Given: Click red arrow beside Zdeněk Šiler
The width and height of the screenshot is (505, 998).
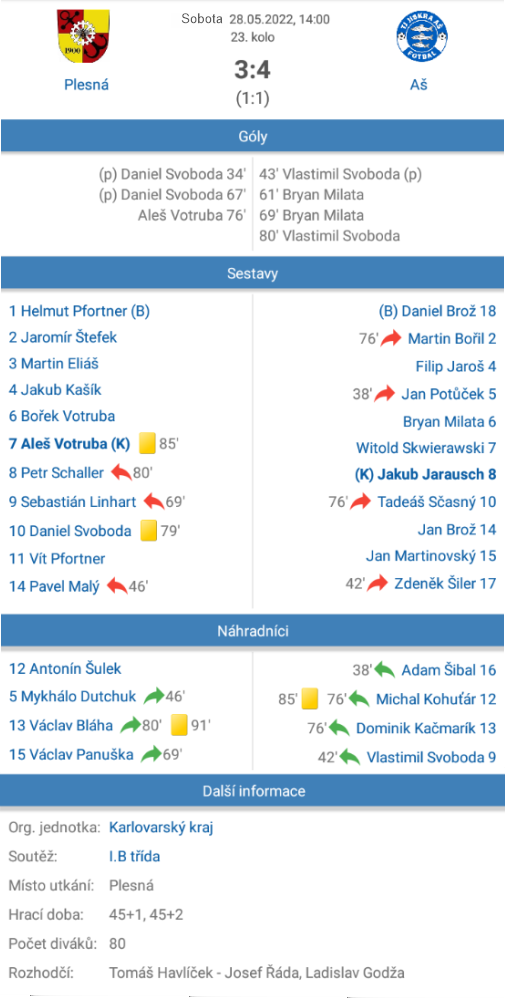Looking at the screenshot, I should point(378,583).
